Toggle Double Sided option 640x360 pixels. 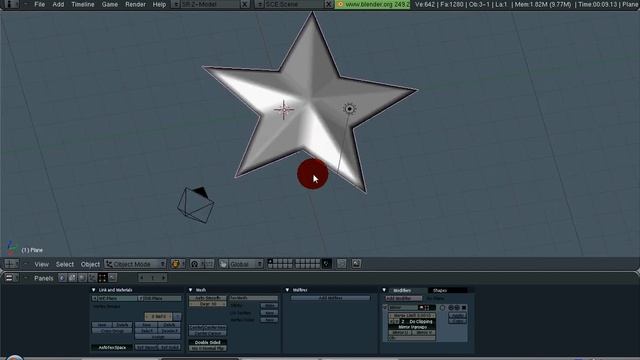click(x=207, y=342)
